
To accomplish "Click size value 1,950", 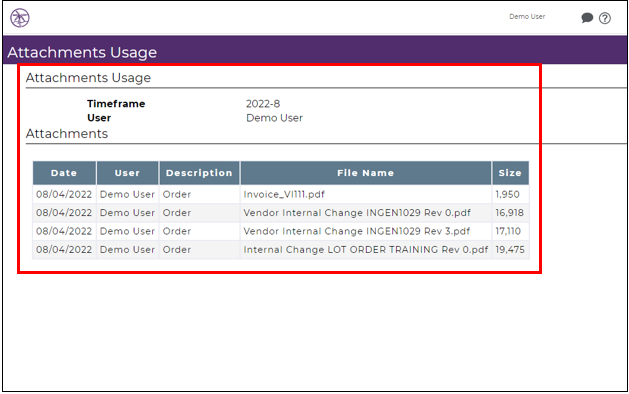I will pos(507,195).
